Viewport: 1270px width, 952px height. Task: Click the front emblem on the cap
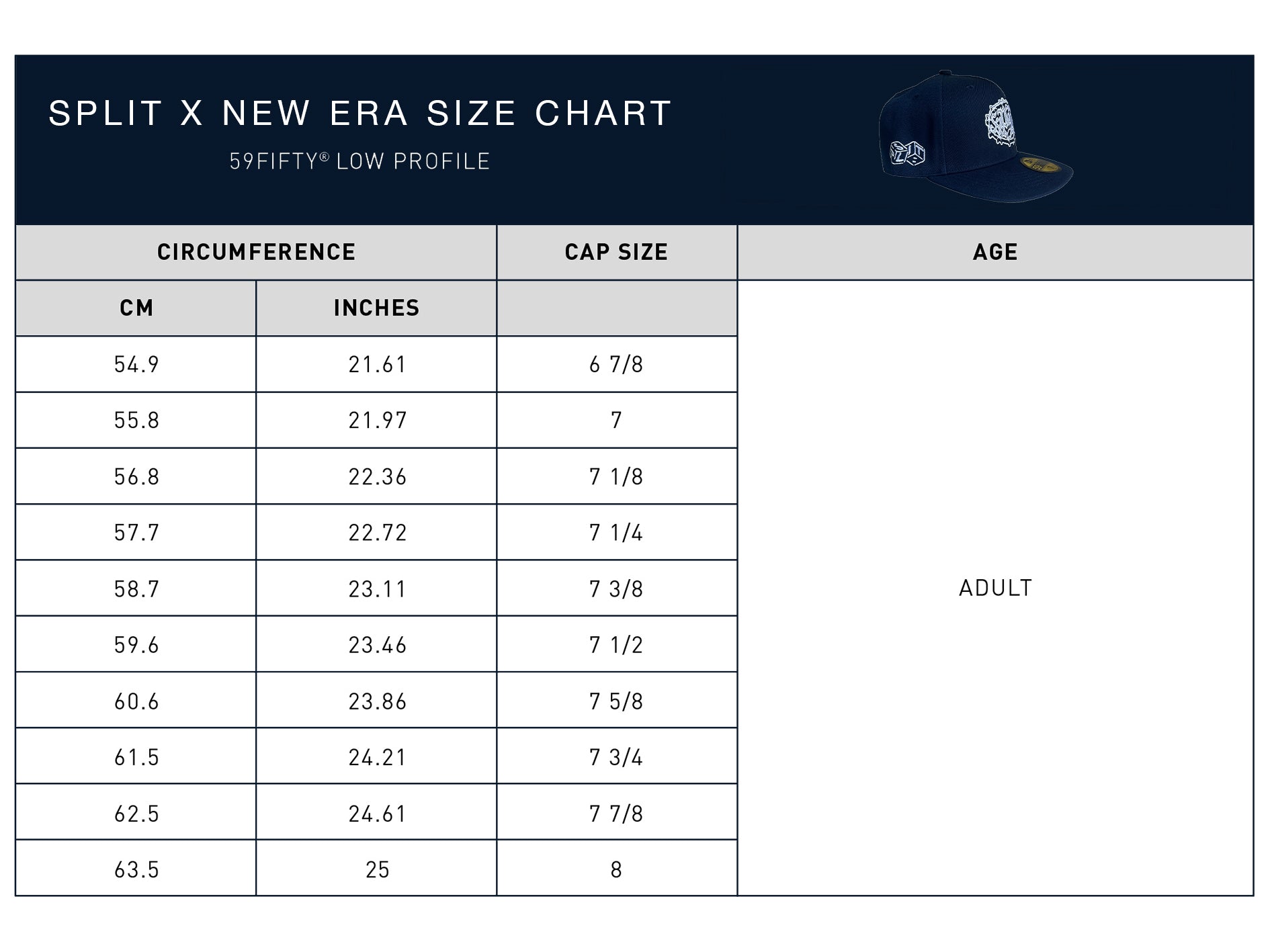point(1000,121)
